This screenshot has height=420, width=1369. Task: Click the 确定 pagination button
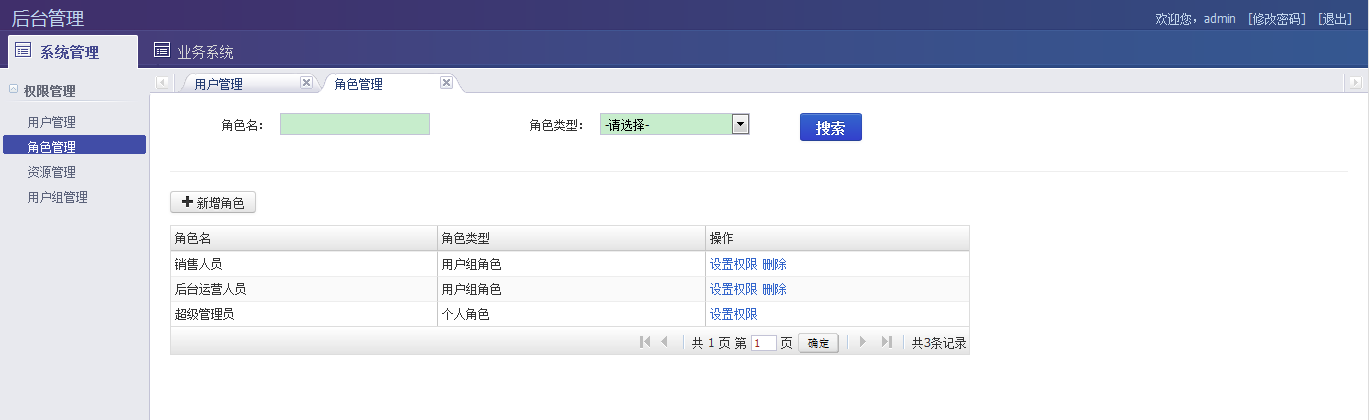click(x=818, y=343)
